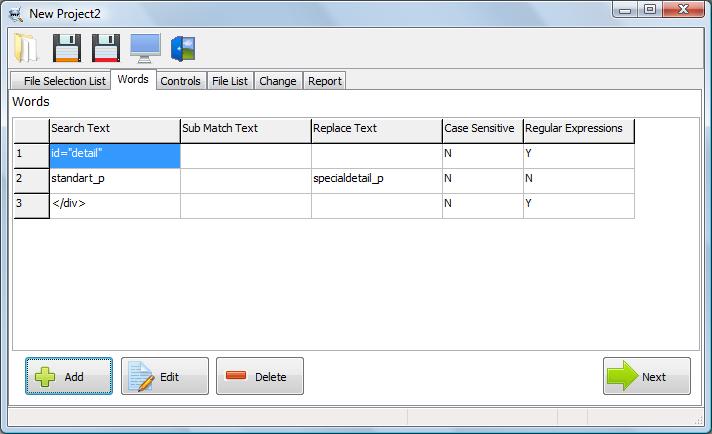The height and width of the screenshot is (434, 712).
Task: Switch to the File Selection List tab
Action: click(60, 81)
